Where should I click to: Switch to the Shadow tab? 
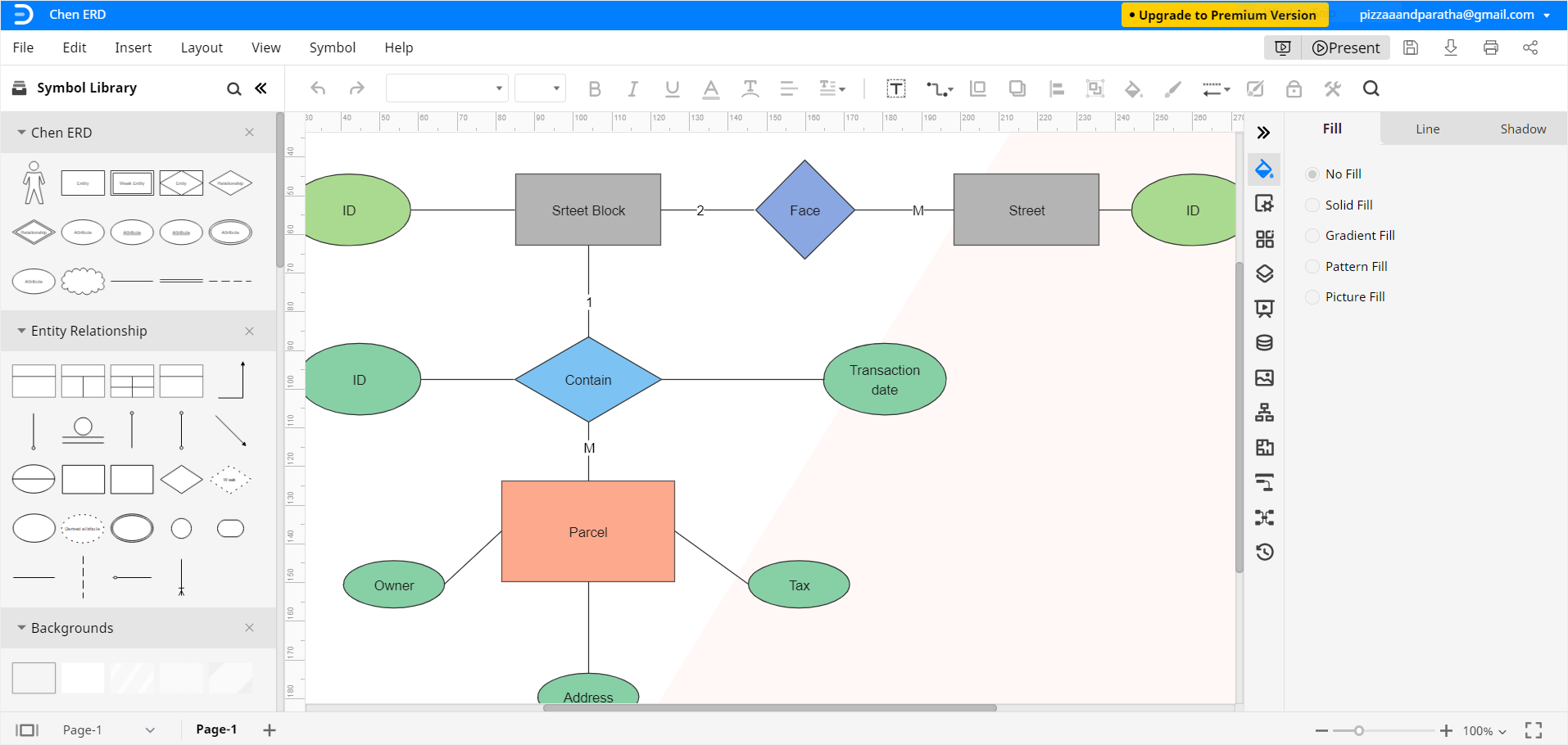(1522, 129)
